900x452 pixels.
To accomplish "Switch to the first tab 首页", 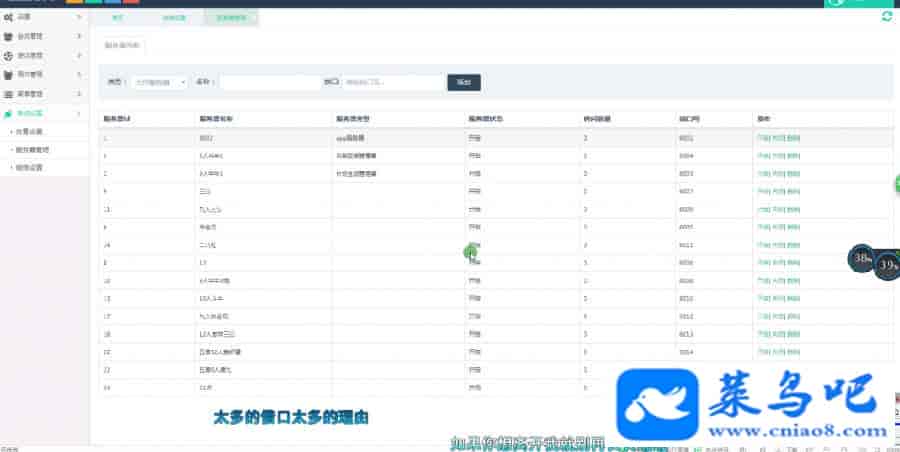I will (x=118, y=18).
